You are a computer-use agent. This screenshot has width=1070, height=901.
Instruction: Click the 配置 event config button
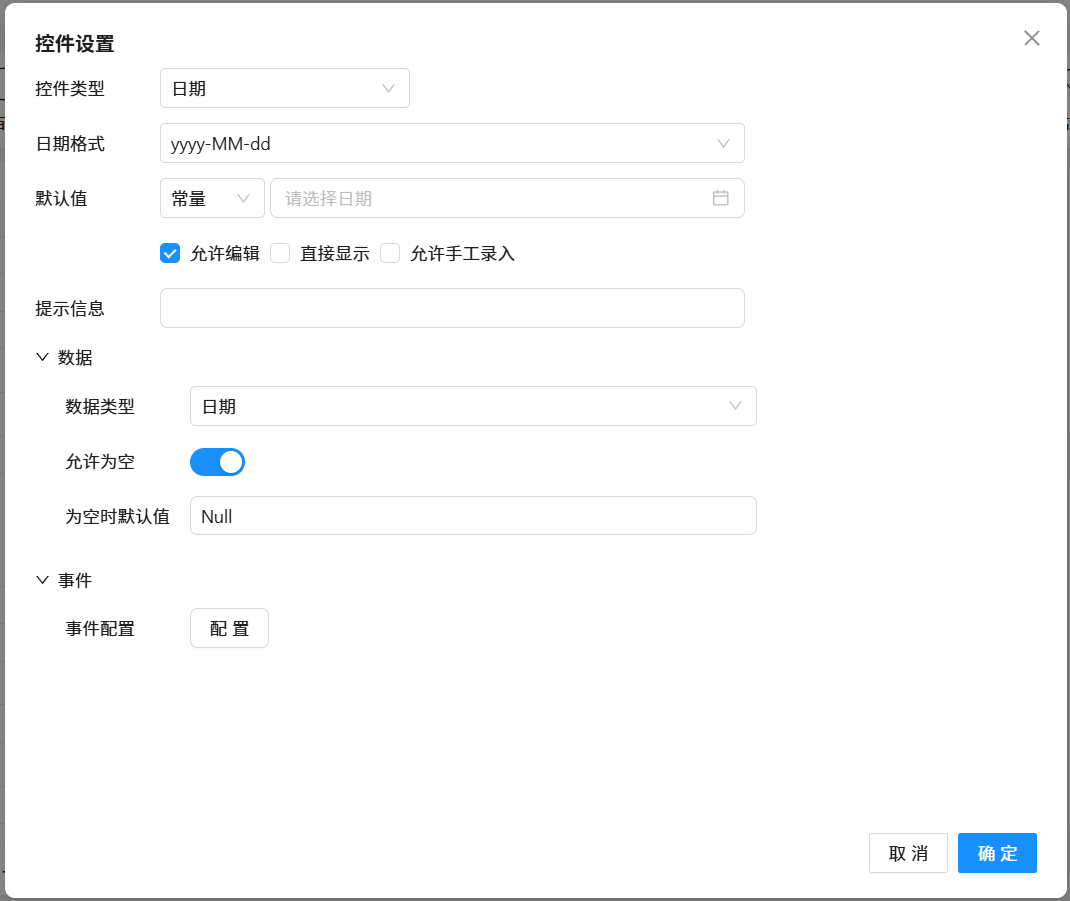(x=229, y=628)
